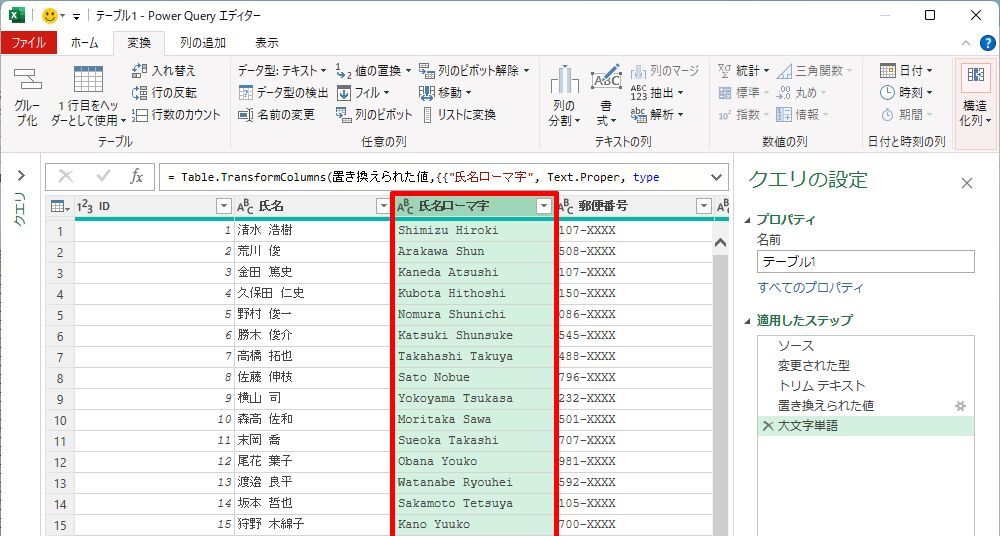
Task: Open the すべてのプロパティ link
Action: click(x=810, y=288)
